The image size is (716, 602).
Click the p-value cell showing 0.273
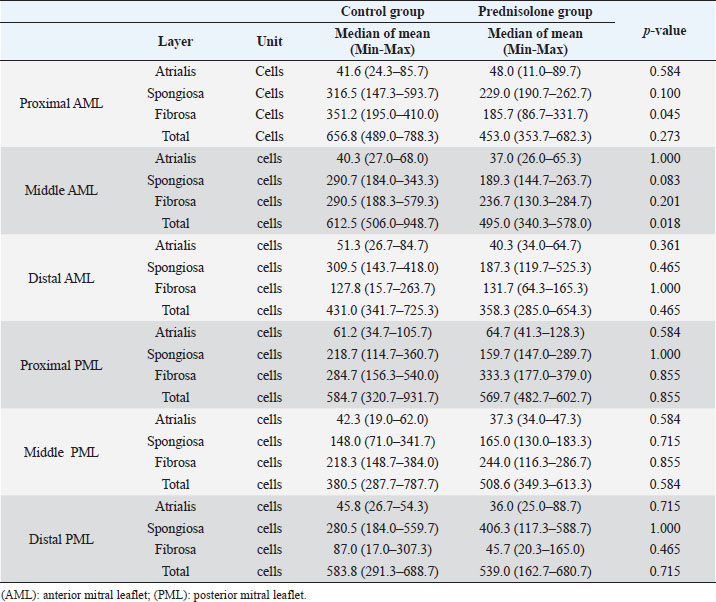pyautogui.click(x=664, y=132)
